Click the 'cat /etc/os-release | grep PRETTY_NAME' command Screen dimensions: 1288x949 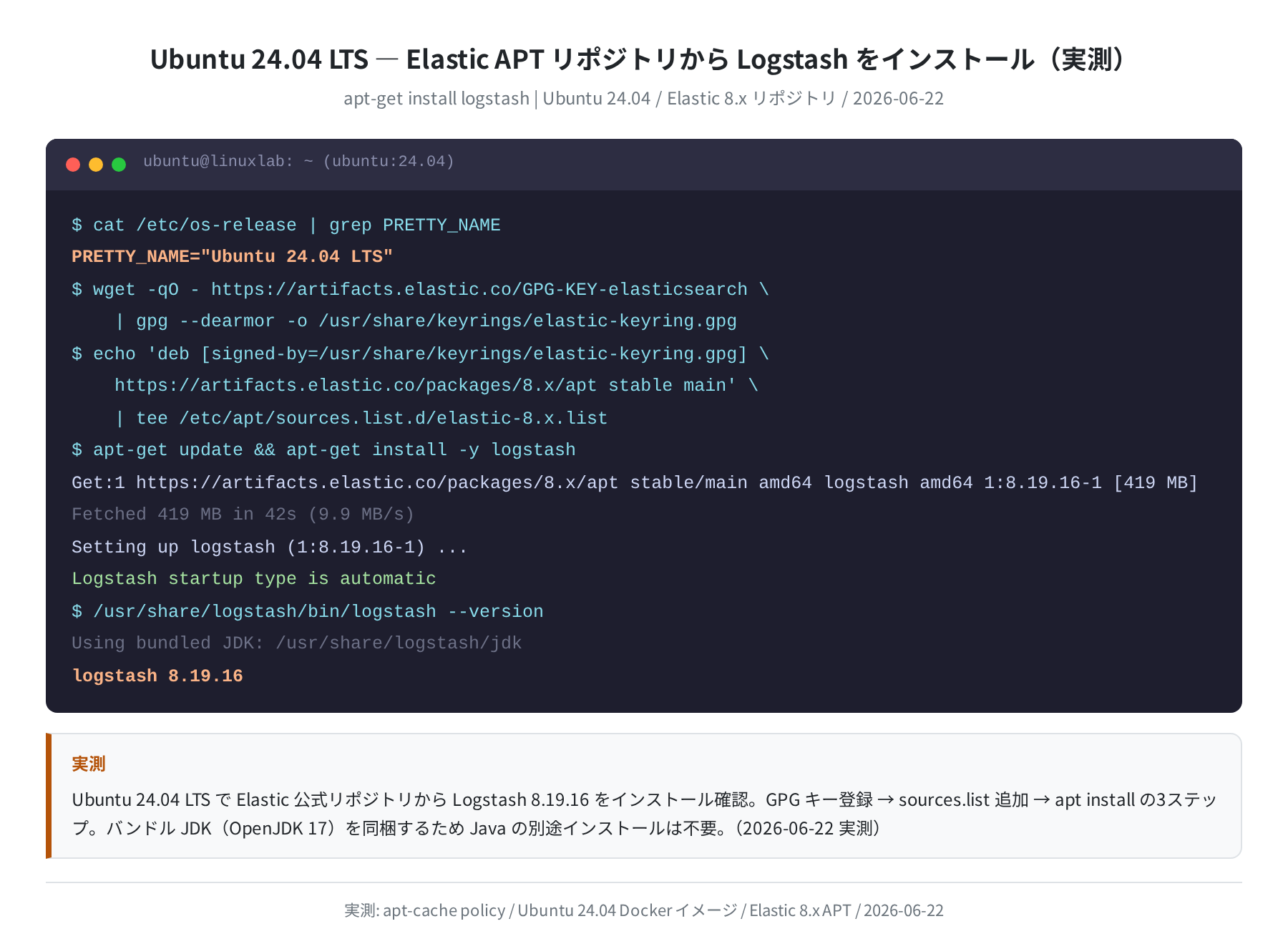(286, 225)
